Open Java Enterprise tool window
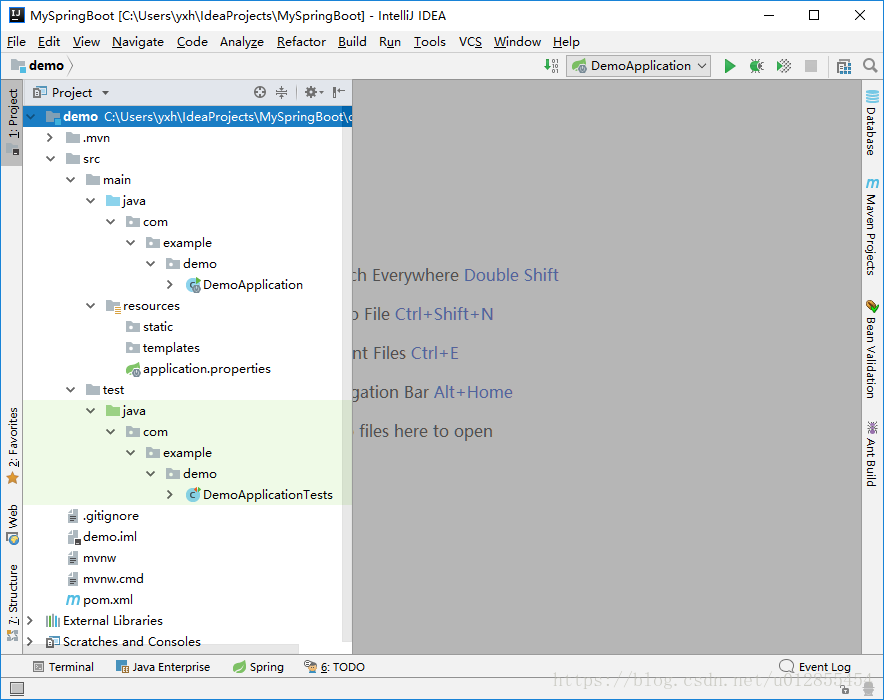Viewport: 884px width, 700px height. 163,667
